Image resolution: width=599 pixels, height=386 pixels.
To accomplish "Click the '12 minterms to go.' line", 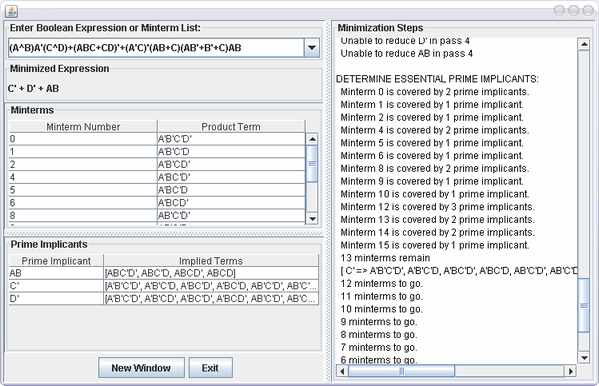I will pos(382,284).
